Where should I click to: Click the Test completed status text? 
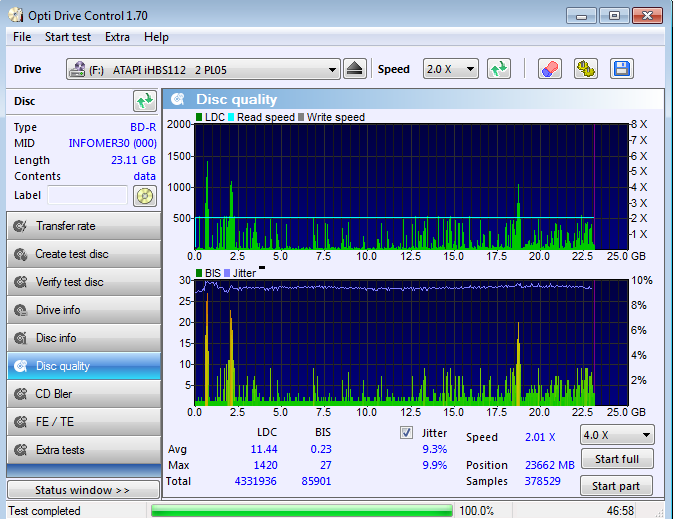pyautogui.click(x=44, y=511)
